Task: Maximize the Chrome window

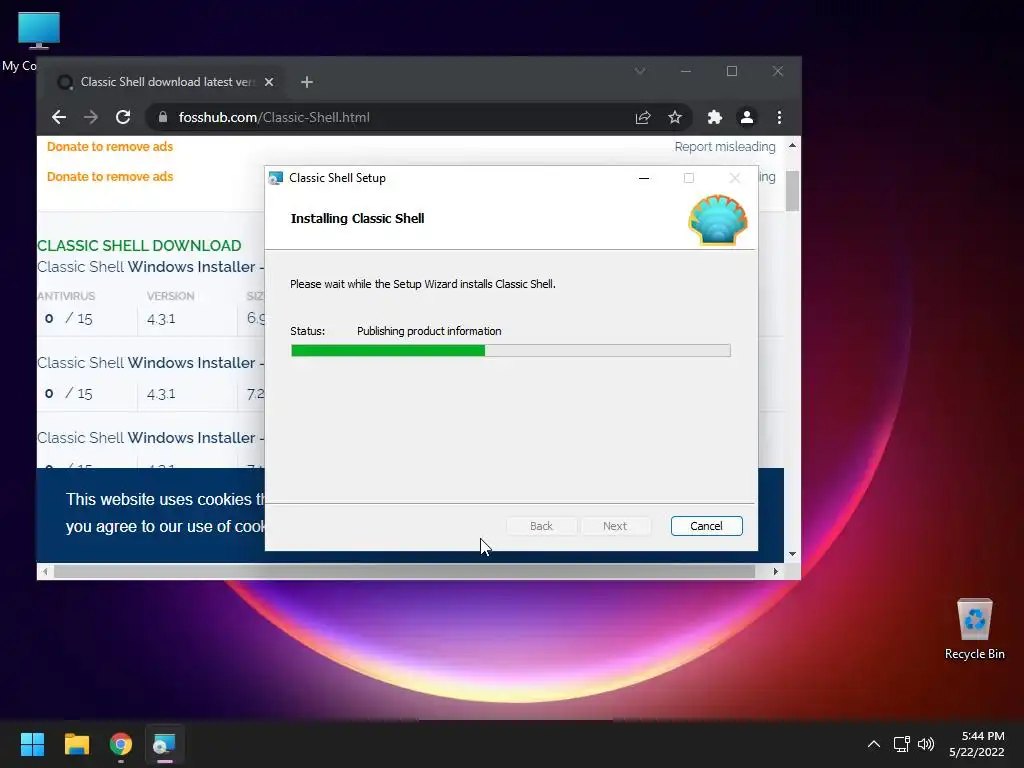Action: point(731,71)
